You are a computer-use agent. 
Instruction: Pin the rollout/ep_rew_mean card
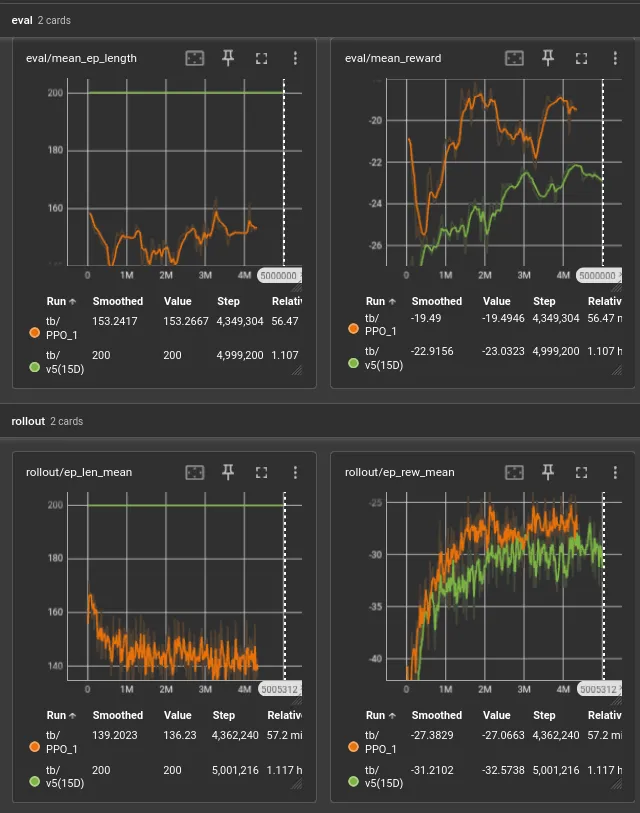pos(548,472)
